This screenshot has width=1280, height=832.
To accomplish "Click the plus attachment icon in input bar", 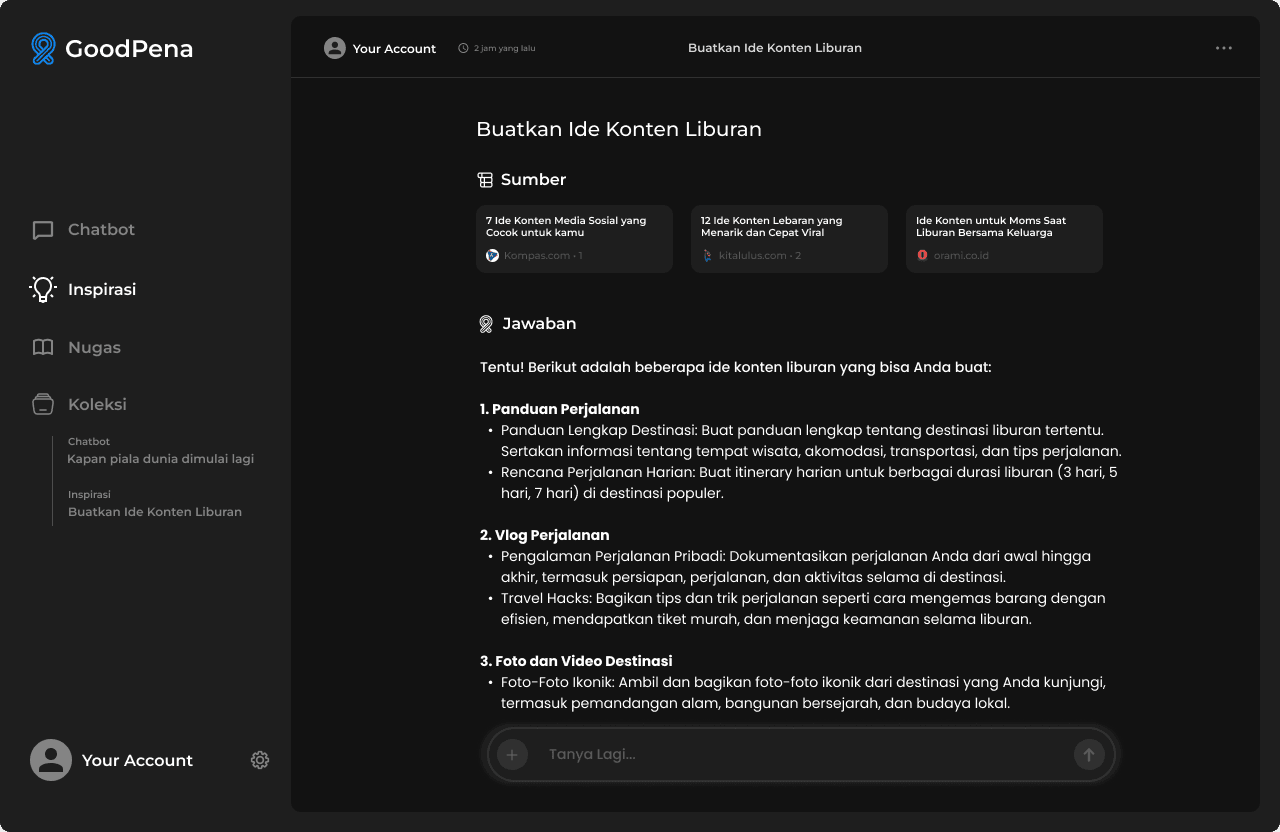I will tap(512, 754).
